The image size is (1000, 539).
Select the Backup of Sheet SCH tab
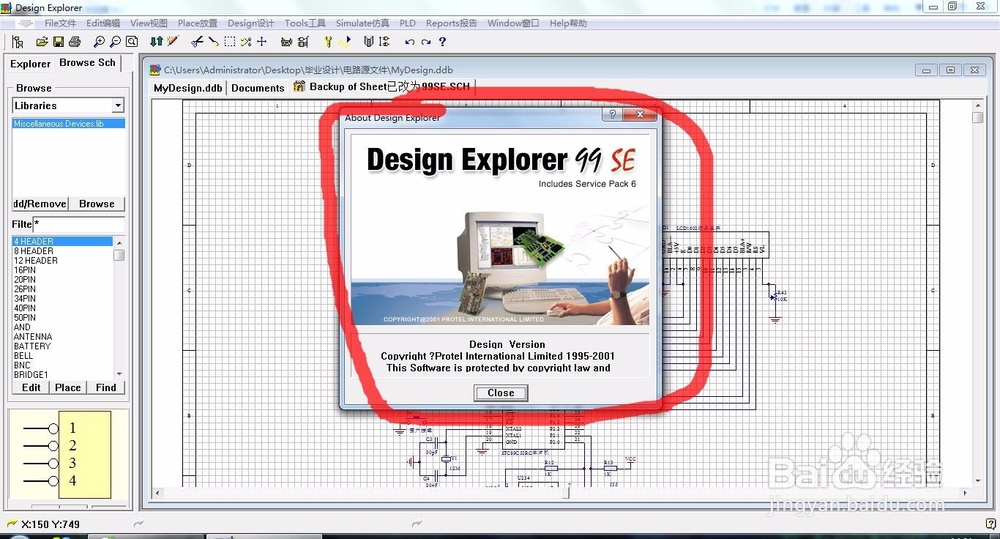pos(383,87)
